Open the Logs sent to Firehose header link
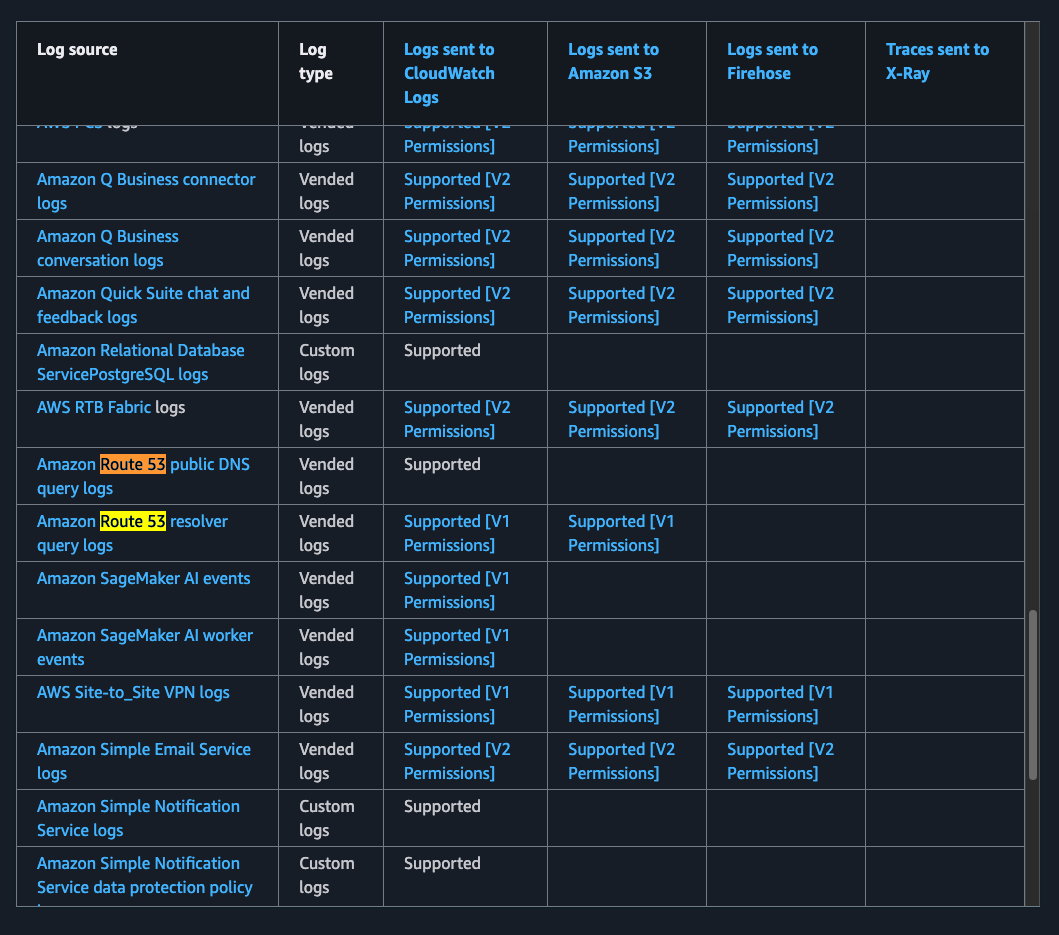This screenshot has width=1059, height=935. click(x=772, y=61)
